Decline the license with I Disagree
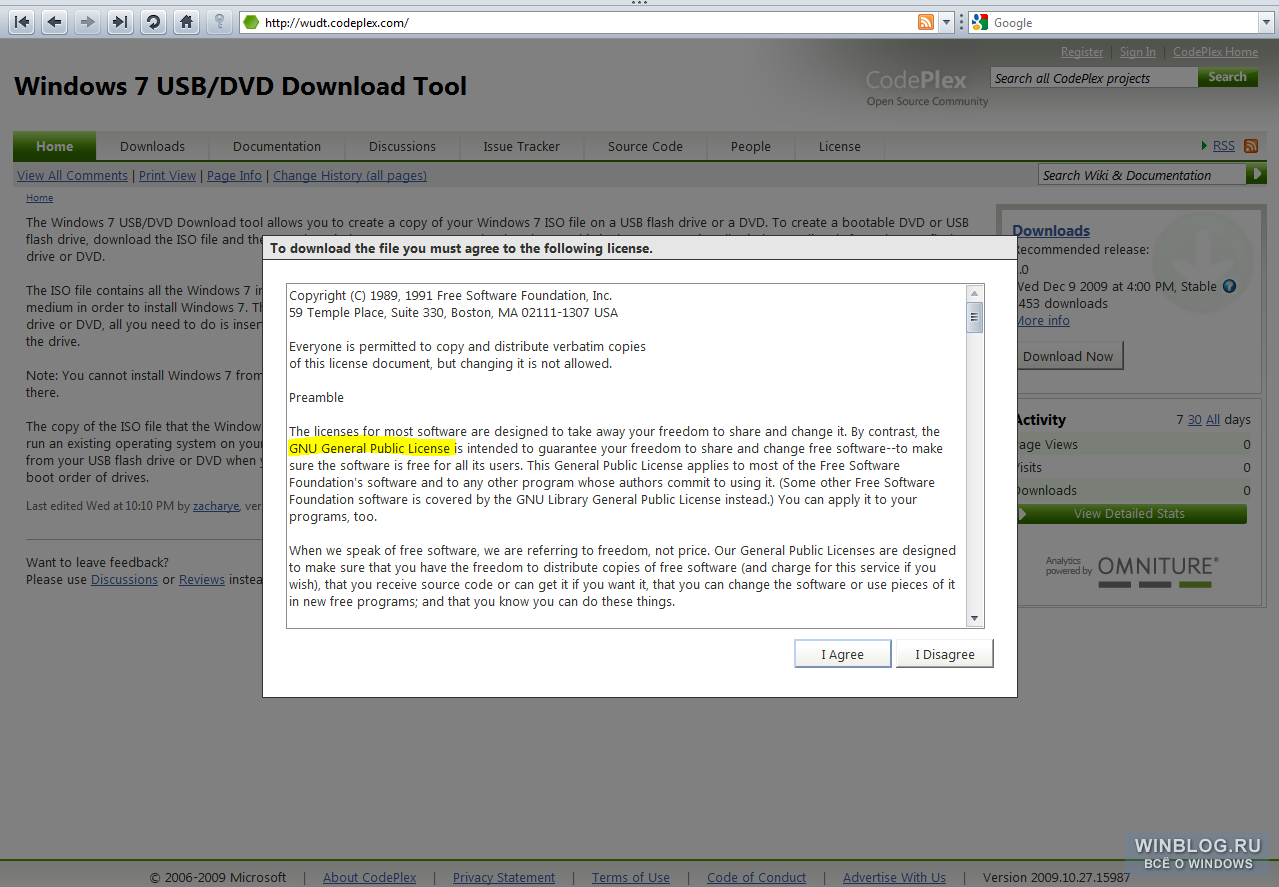This screenshot has width=1279, height=887. pos(944,654)
